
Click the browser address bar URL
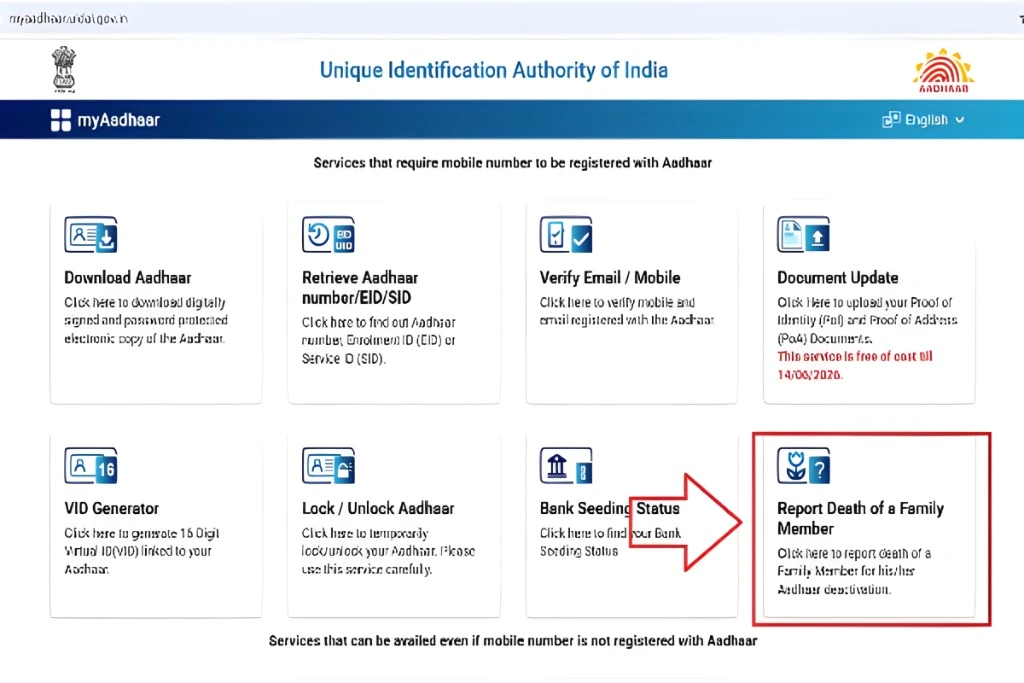(69, 18)
